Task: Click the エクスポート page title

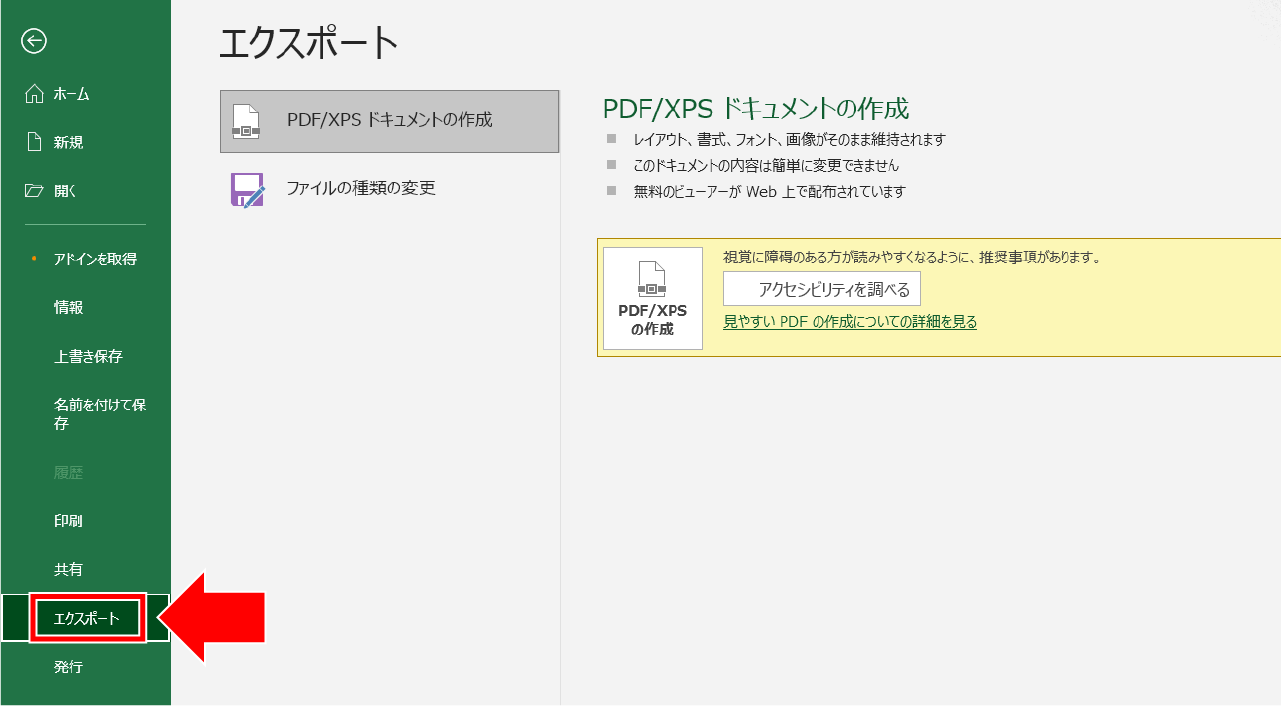Action: pos(308,43)
